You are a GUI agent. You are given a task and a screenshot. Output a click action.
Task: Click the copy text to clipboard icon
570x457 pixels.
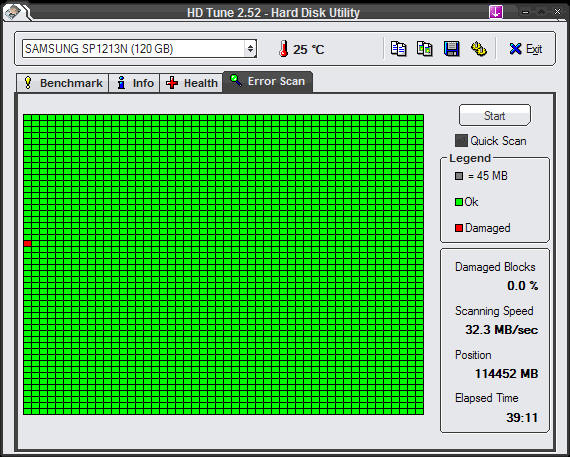[x=398, y=49]
